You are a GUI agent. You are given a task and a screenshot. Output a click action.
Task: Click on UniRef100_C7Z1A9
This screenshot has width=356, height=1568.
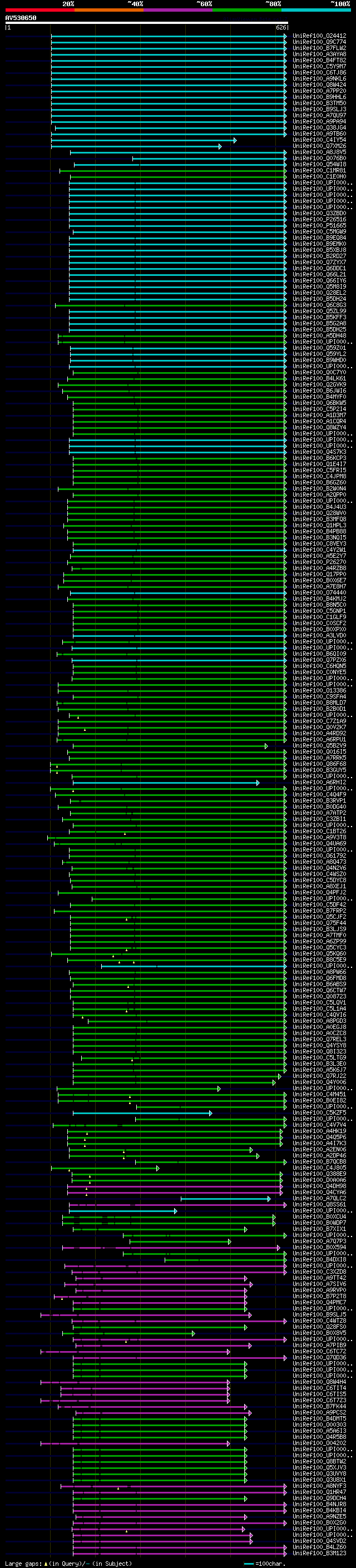[x=319, y=721]
